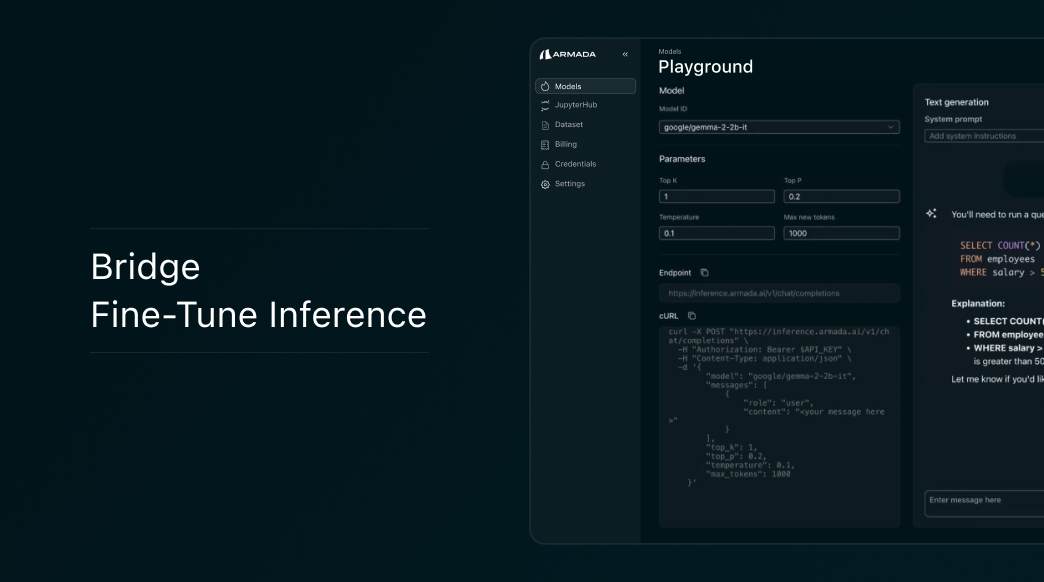Click the cURL code block
Screen dimensions: 1044x582
point(779,427)
